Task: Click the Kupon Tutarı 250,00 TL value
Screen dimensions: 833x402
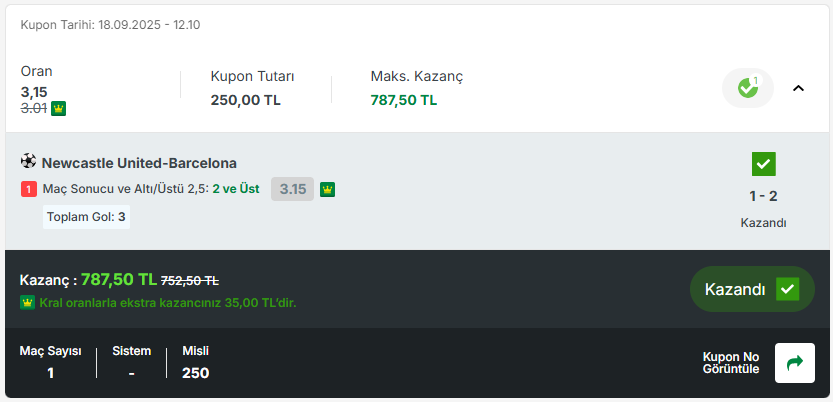Action: tap(245, 100)
